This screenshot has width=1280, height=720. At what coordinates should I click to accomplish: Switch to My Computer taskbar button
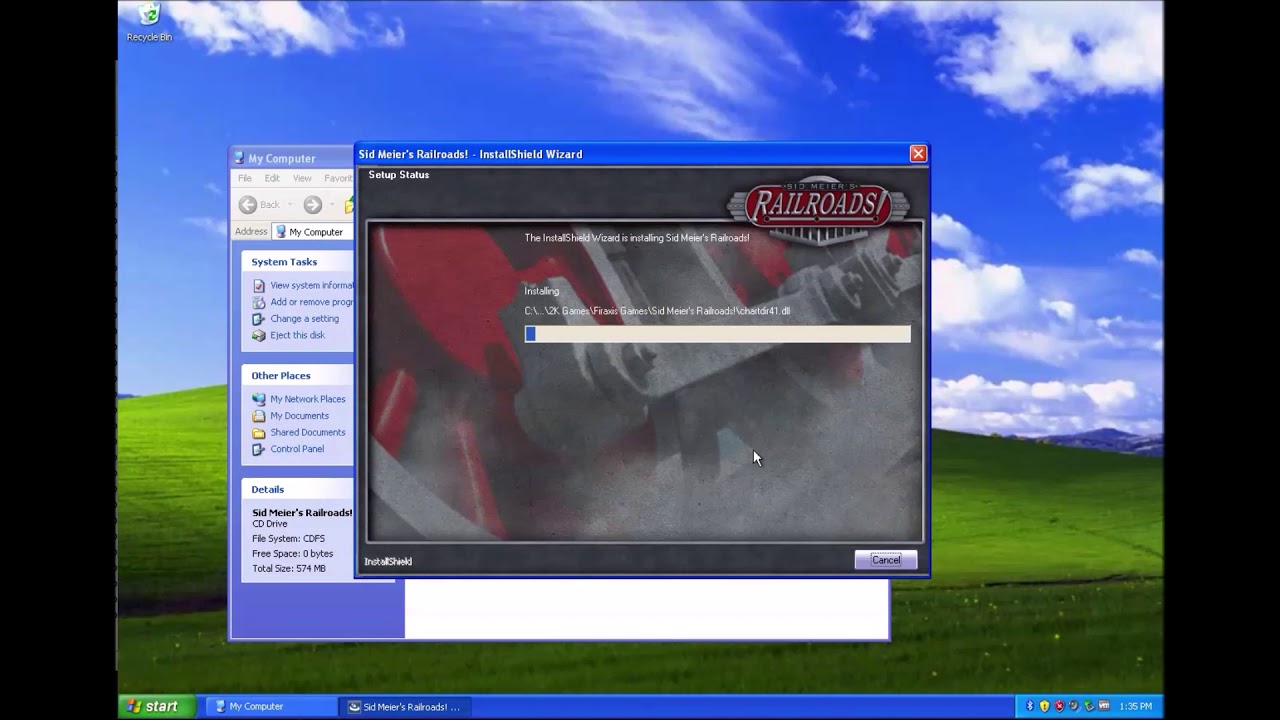point(272,706)
